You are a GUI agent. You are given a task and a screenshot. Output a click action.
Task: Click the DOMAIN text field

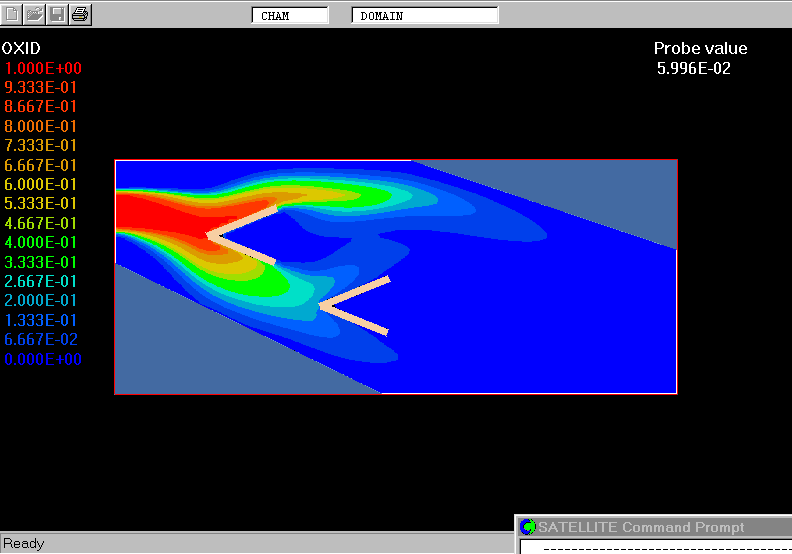(425, 16)
